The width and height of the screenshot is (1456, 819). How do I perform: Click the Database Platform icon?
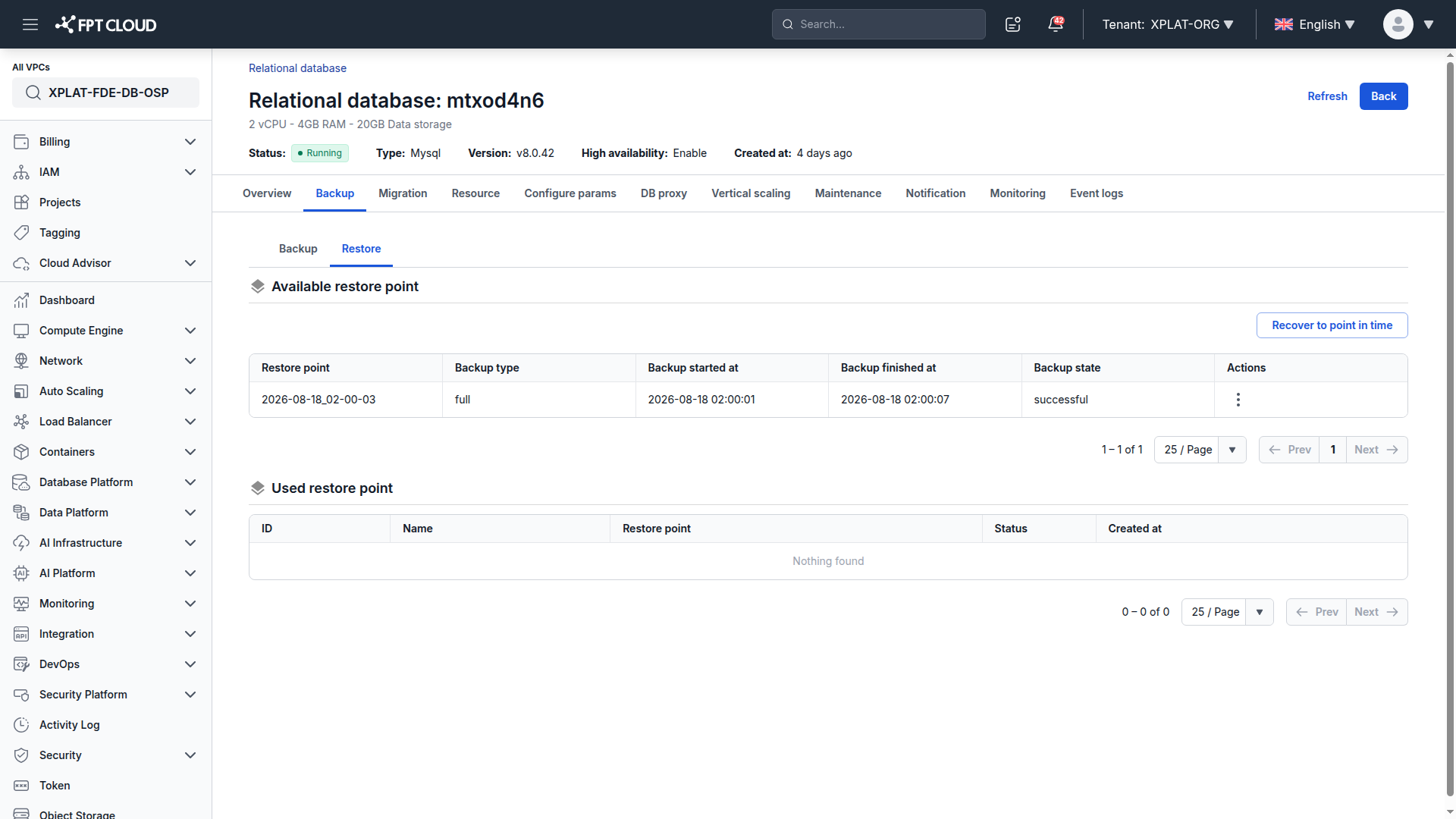(21, 482)
